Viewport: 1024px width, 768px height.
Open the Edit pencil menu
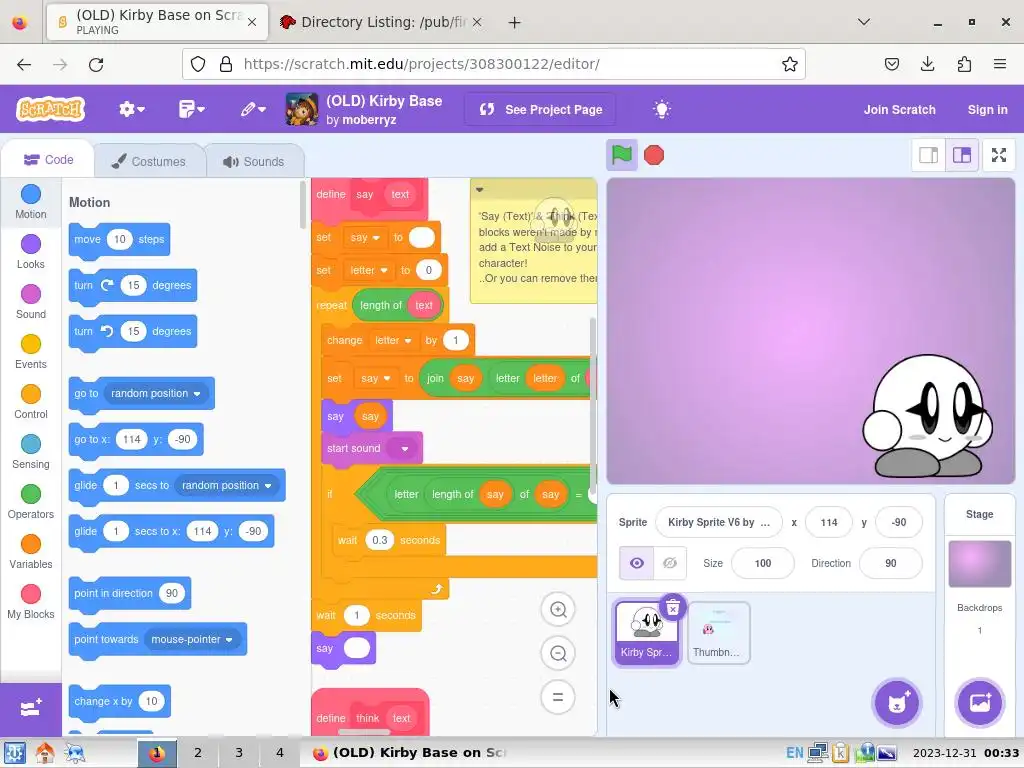[253, 109]
